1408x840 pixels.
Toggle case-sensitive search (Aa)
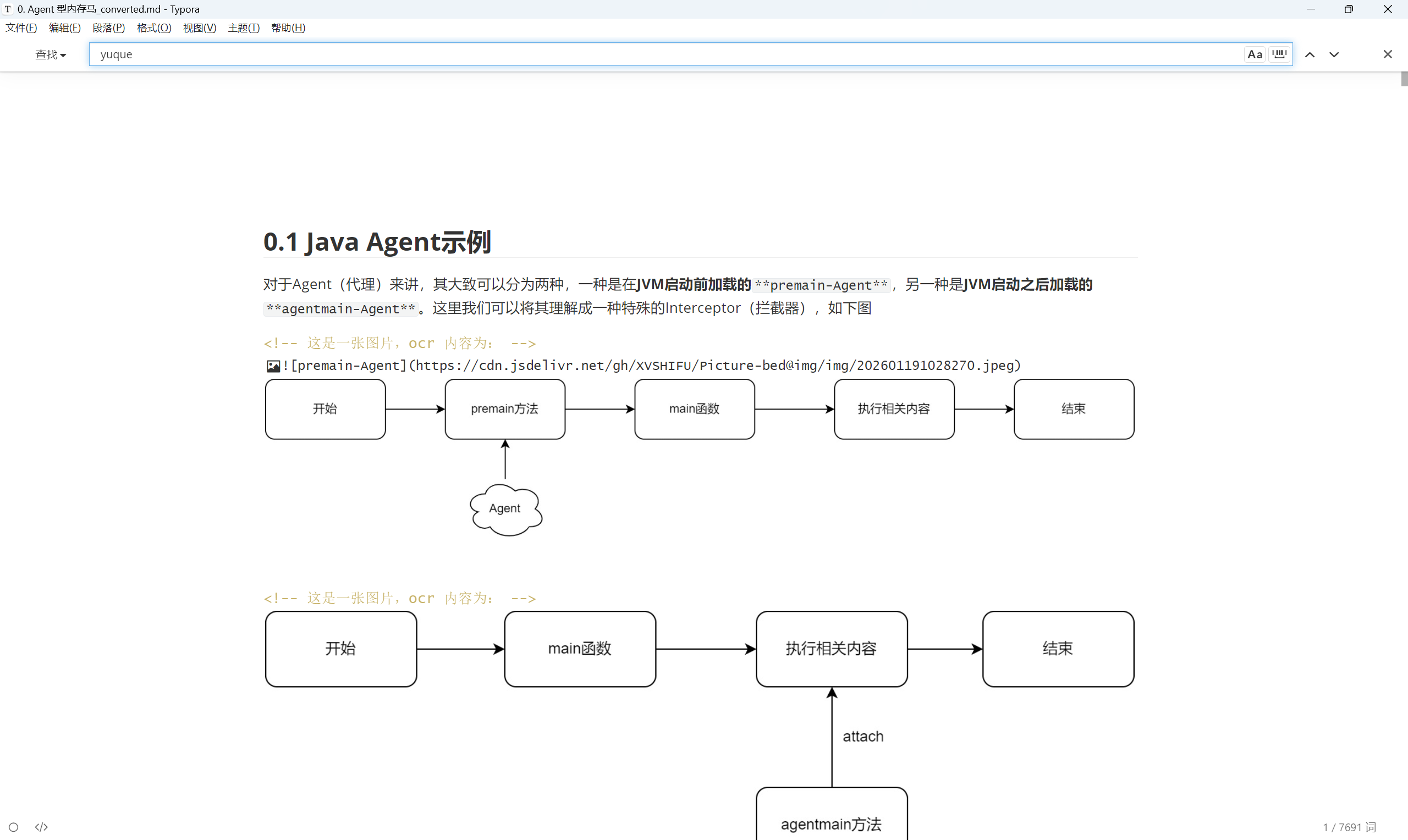[x=1255, y=54]
